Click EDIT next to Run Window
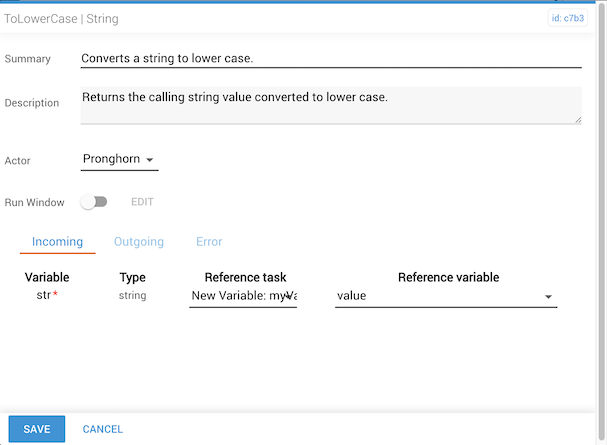The image size is (607, 445). [x=142, y=202]
